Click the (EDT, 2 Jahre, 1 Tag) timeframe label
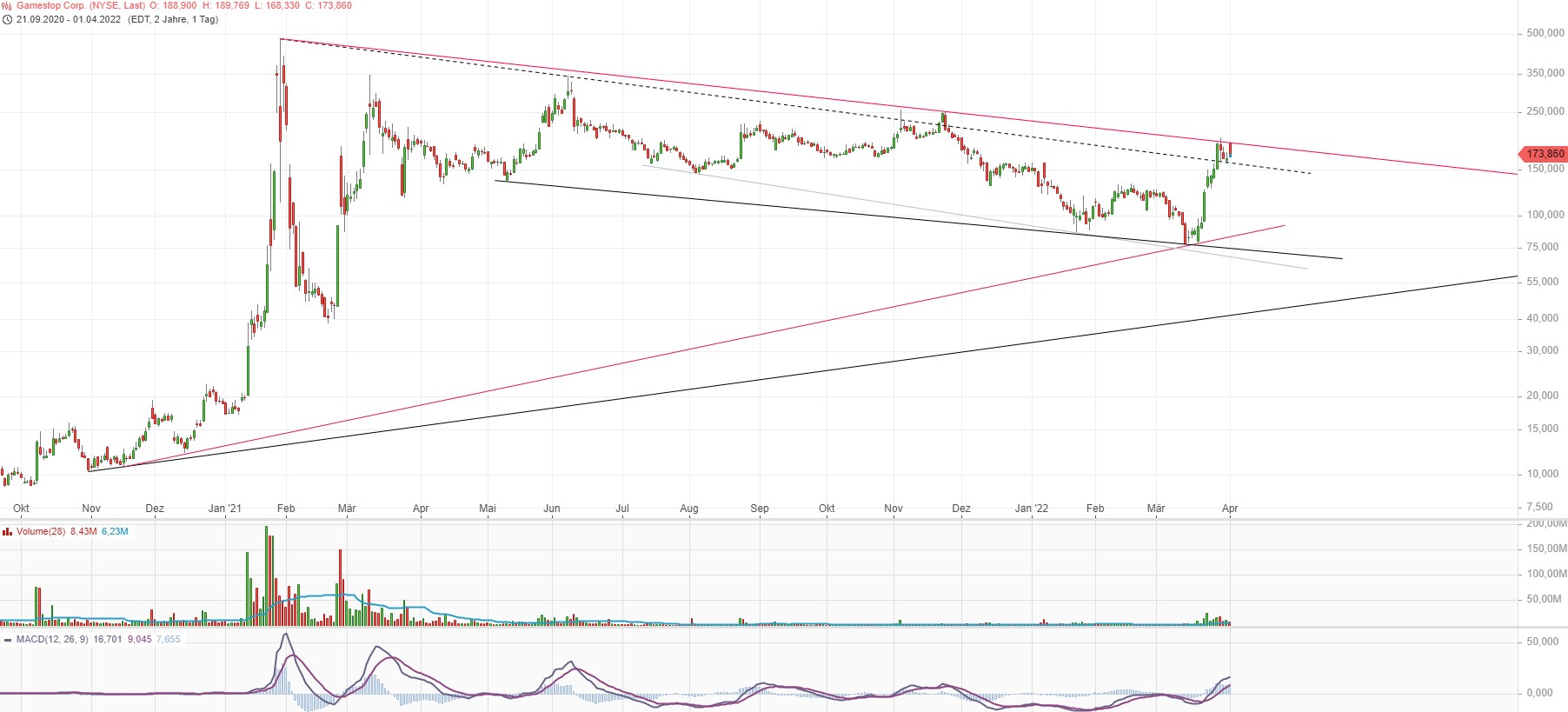The image size is (1568, 712). pyautogui.click(x=173, y=19)
